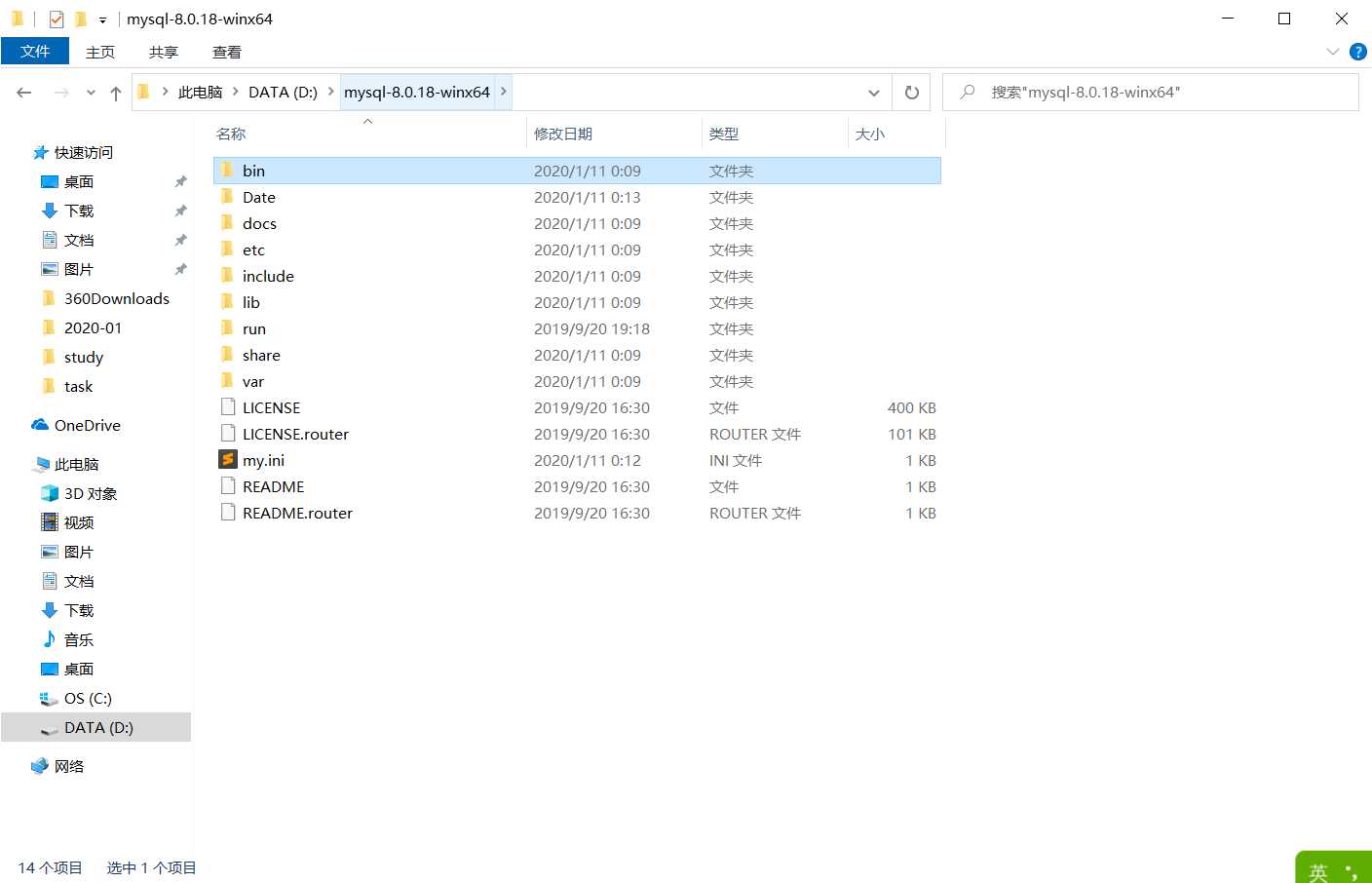Viewport: 1372px width, 883px height.
Task: Select the lib folder icon
Action: (227, 301)
